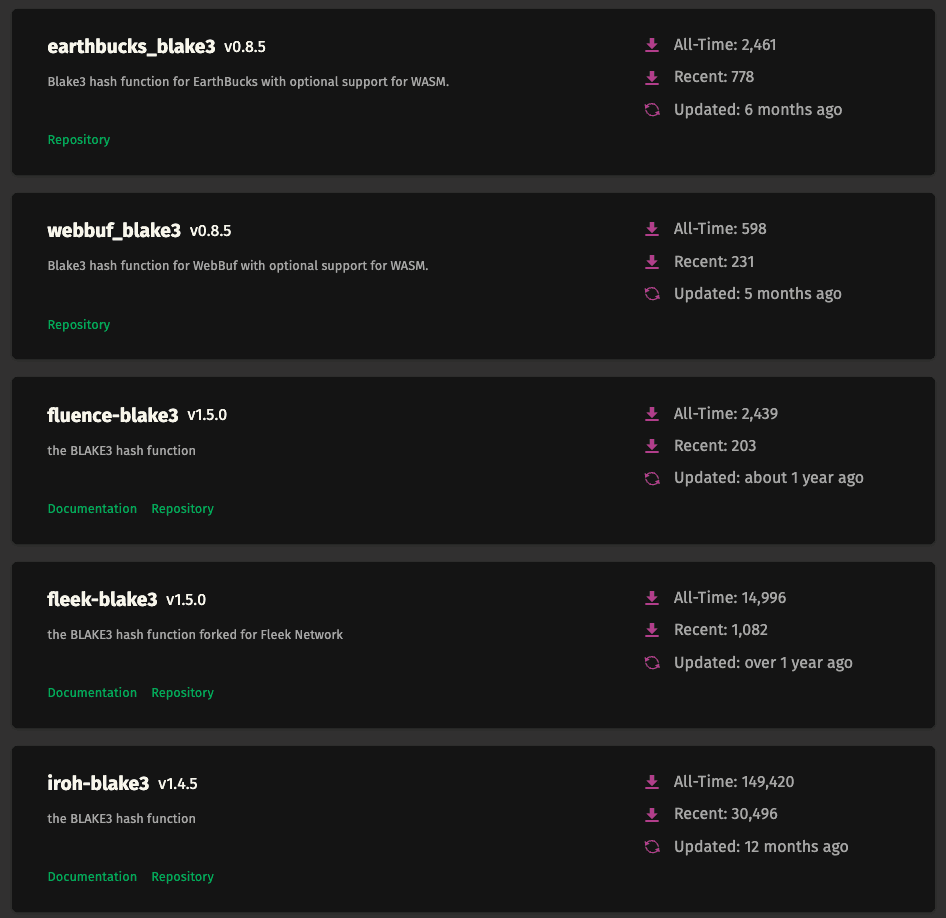Click the recent downloads icon for iroh-blake3

[652, 814]
